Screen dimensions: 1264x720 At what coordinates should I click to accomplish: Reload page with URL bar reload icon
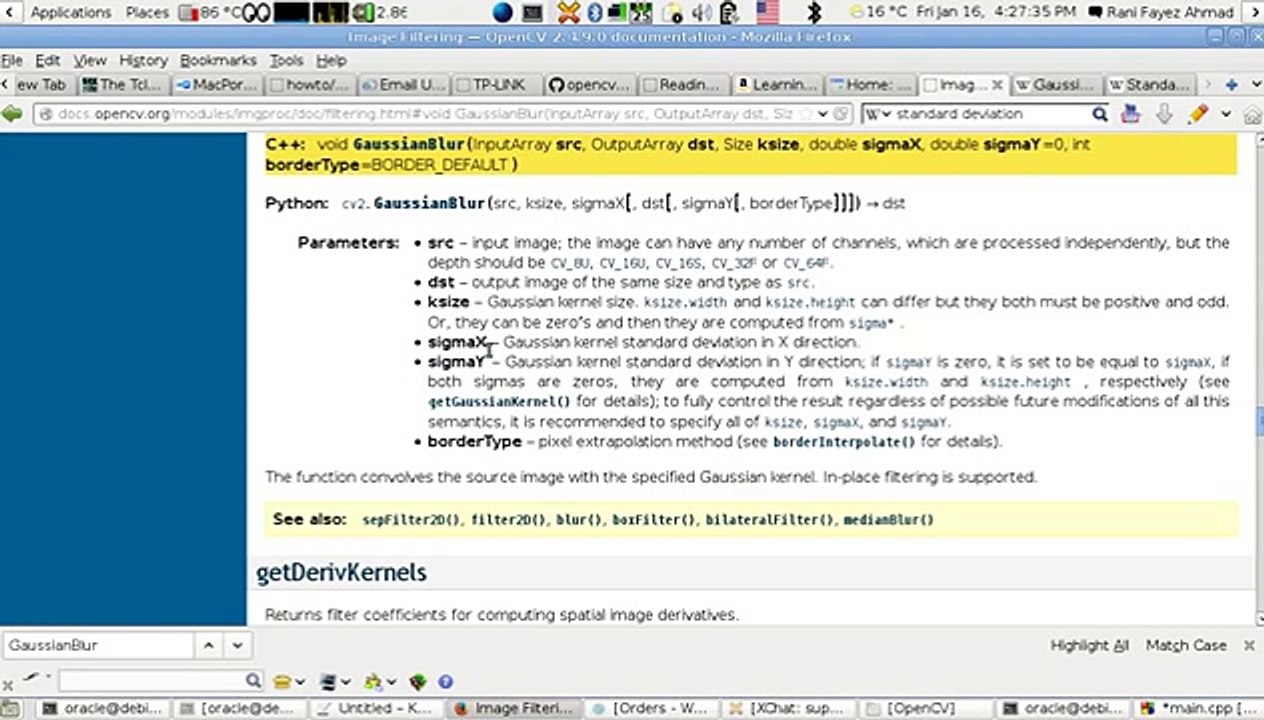tap(842, 114)
